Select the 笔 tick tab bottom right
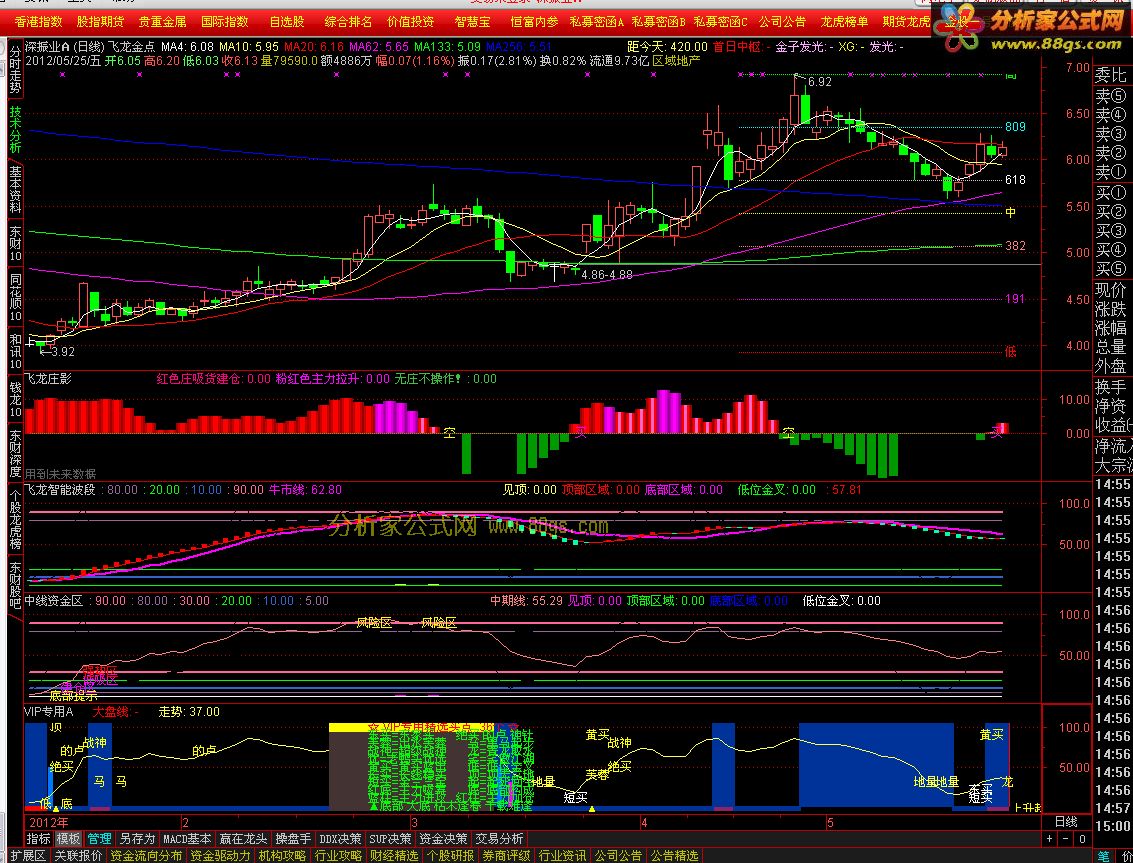This screenshot has width=1133, height=863. (x=1103, y=856)
